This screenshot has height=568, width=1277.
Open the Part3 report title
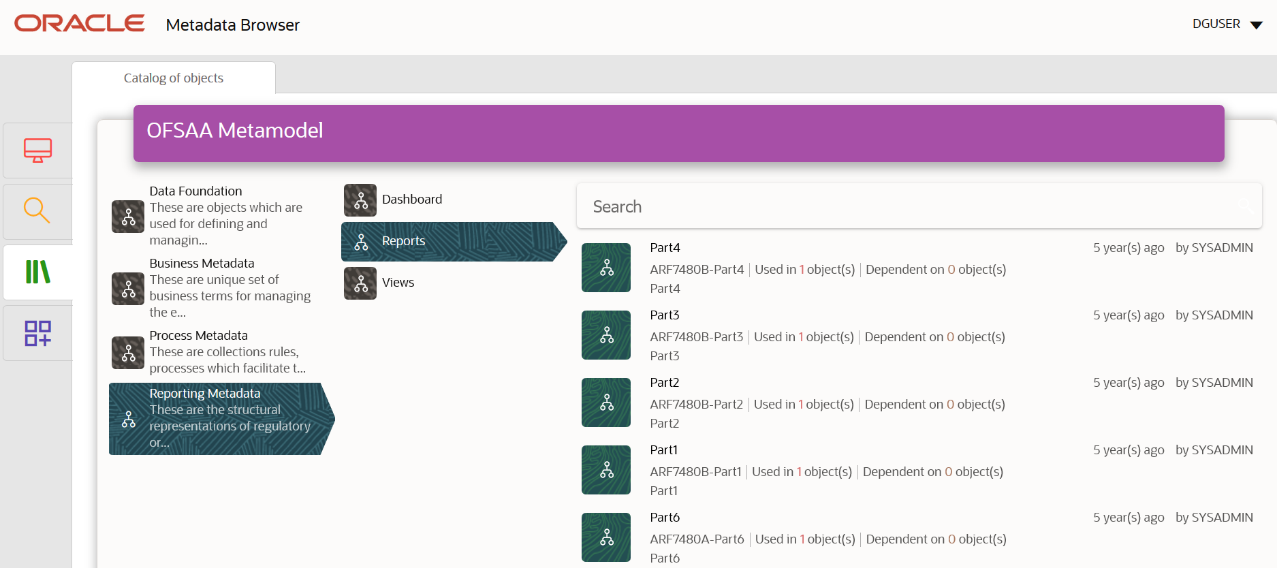pyautogui.click(x=665, y=315)
